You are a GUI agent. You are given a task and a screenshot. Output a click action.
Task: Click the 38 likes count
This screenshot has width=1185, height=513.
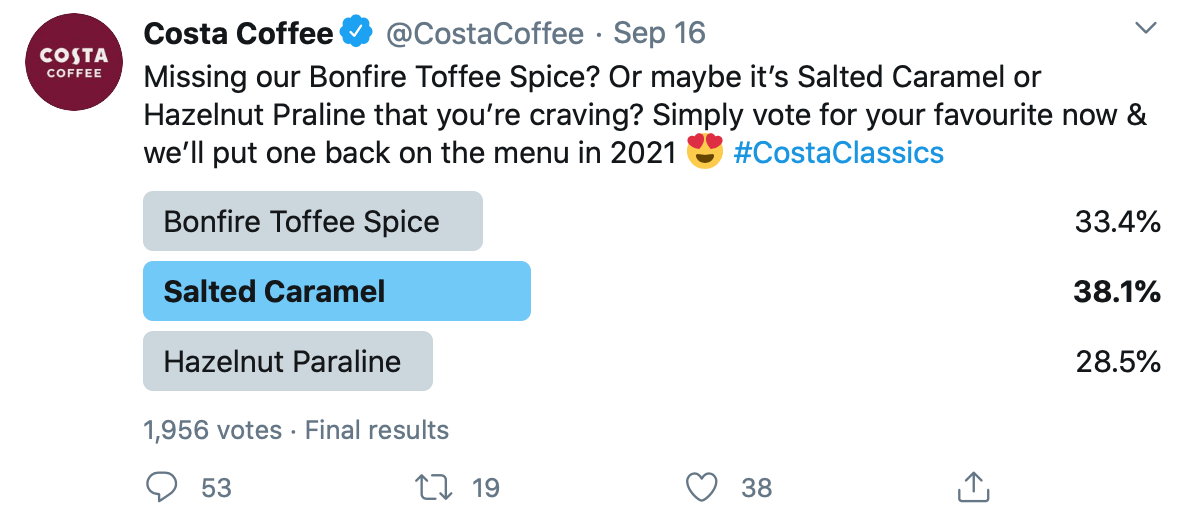(x=757, y=488)
